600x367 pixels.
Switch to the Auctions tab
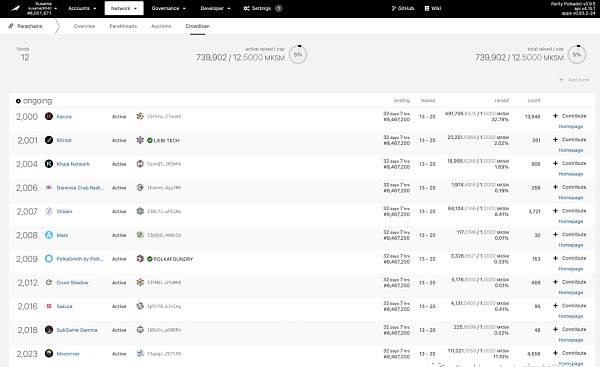coord(161,26)
